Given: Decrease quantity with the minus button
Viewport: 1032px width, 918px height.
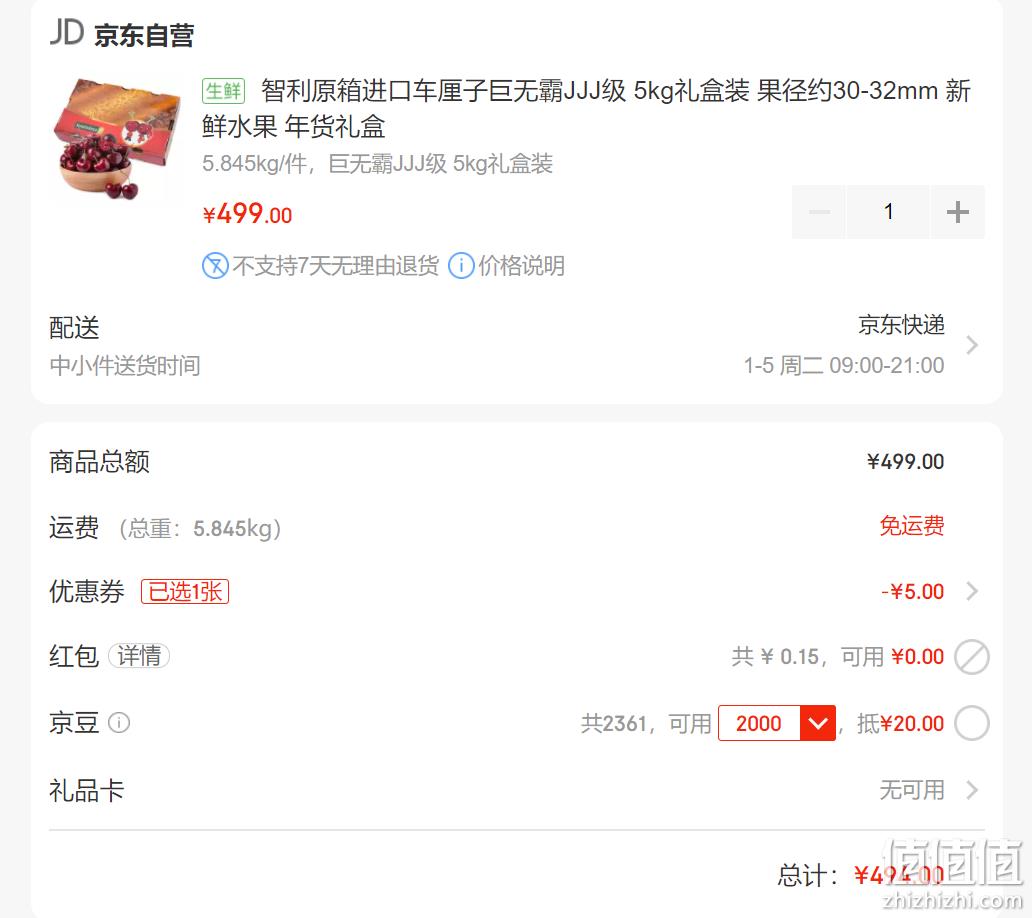Looking at the screenshot, I should click(x=819, y=212).
